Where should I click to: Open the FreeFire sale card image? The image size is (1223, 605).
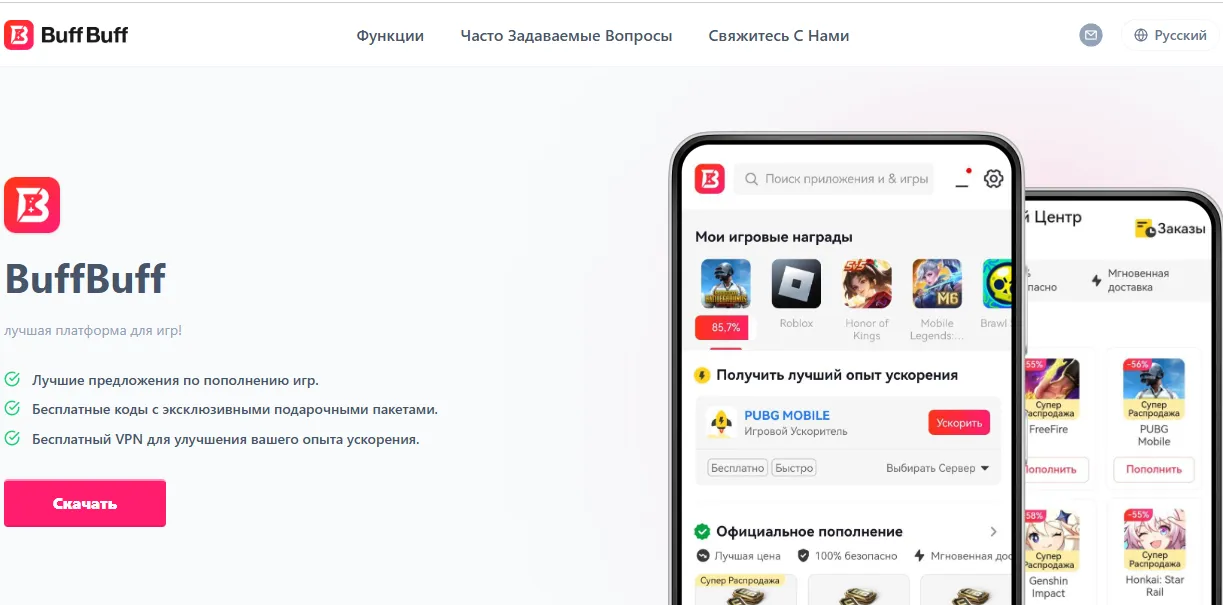pos(1051,388)
